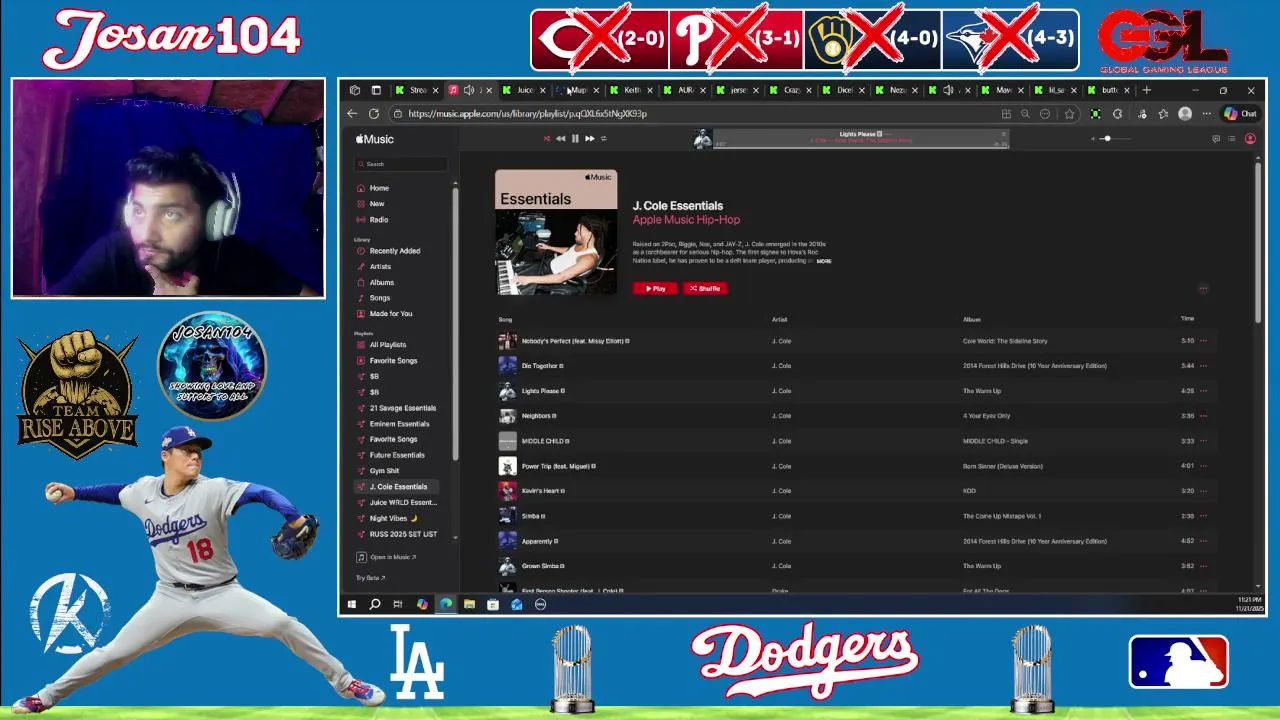
Task: Open the File Explorer taskbar icon
Action: pyautogui.click(x=469, y=604)
